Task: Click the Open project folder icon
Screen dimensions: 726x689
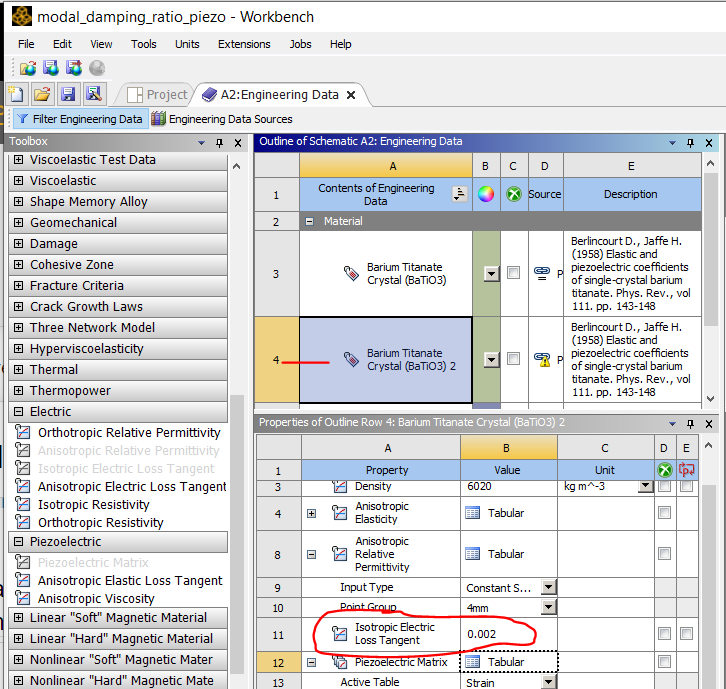Action: pos(42,94)
